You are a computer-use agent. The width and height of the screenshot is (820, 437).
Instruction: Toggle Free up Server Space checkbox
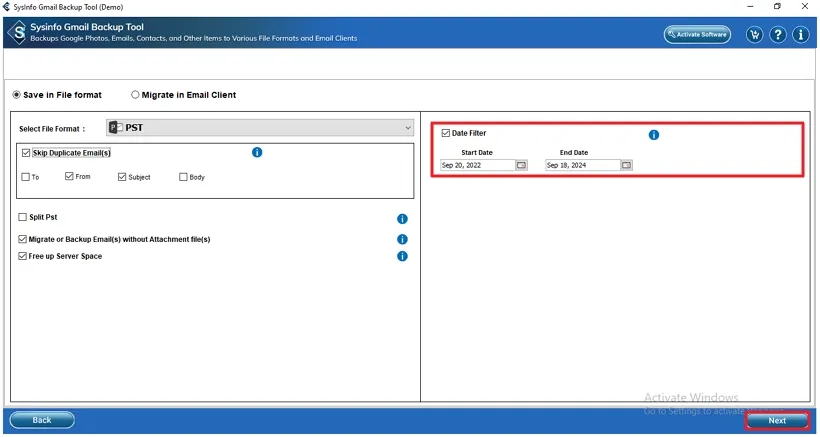[x=22, y=256]
